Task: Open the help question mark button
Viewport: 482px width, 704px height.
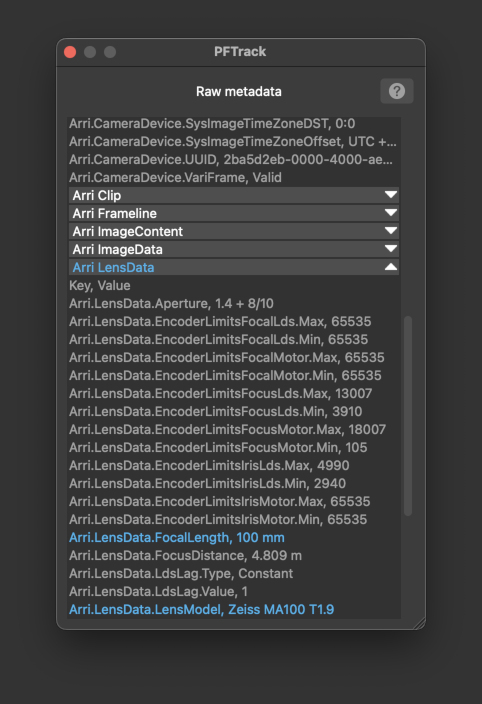Action: [397, 91]
